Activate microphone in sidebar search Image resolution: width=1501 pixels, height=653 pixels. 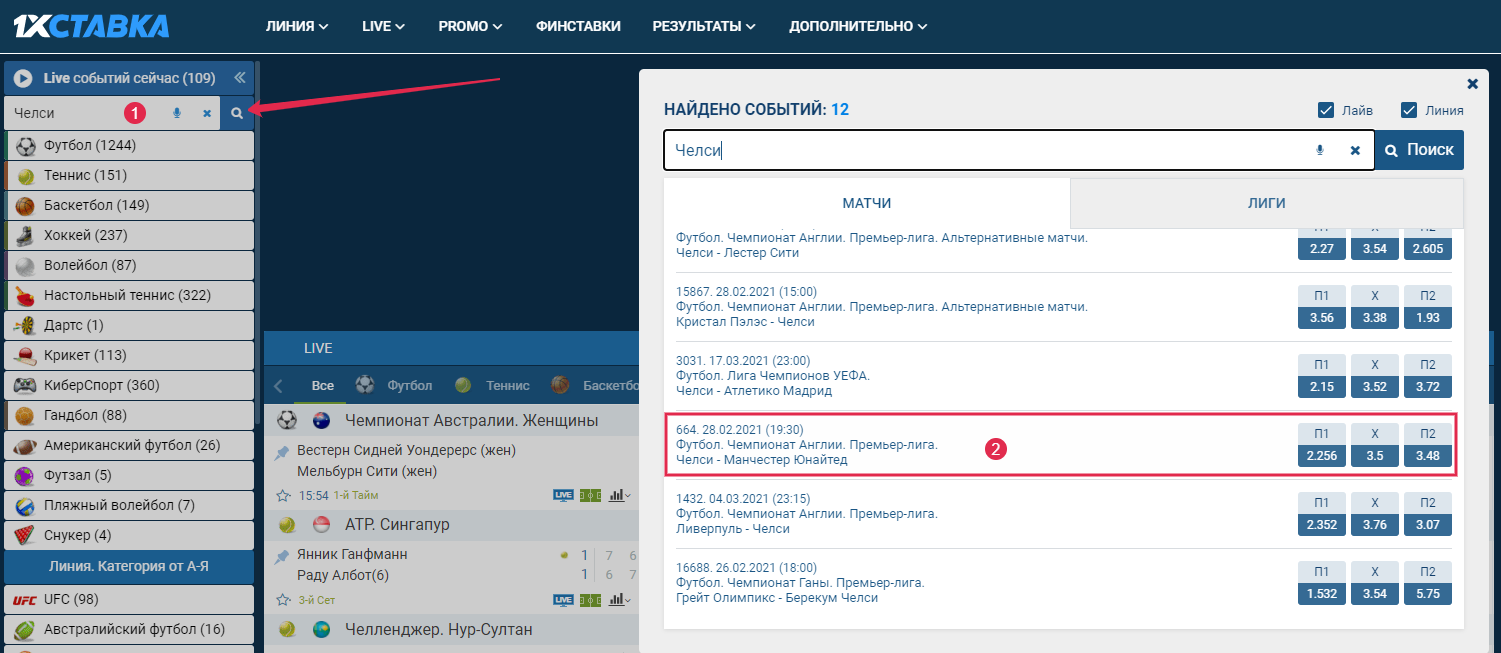pos(177,113)
